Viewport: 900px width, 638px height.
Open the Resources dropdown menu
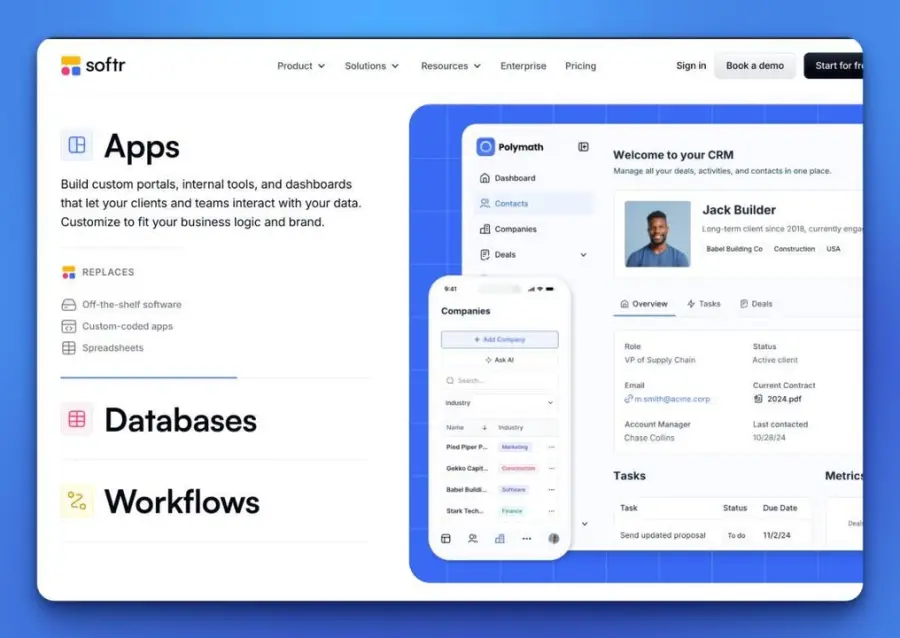click(x=451, y=66)
